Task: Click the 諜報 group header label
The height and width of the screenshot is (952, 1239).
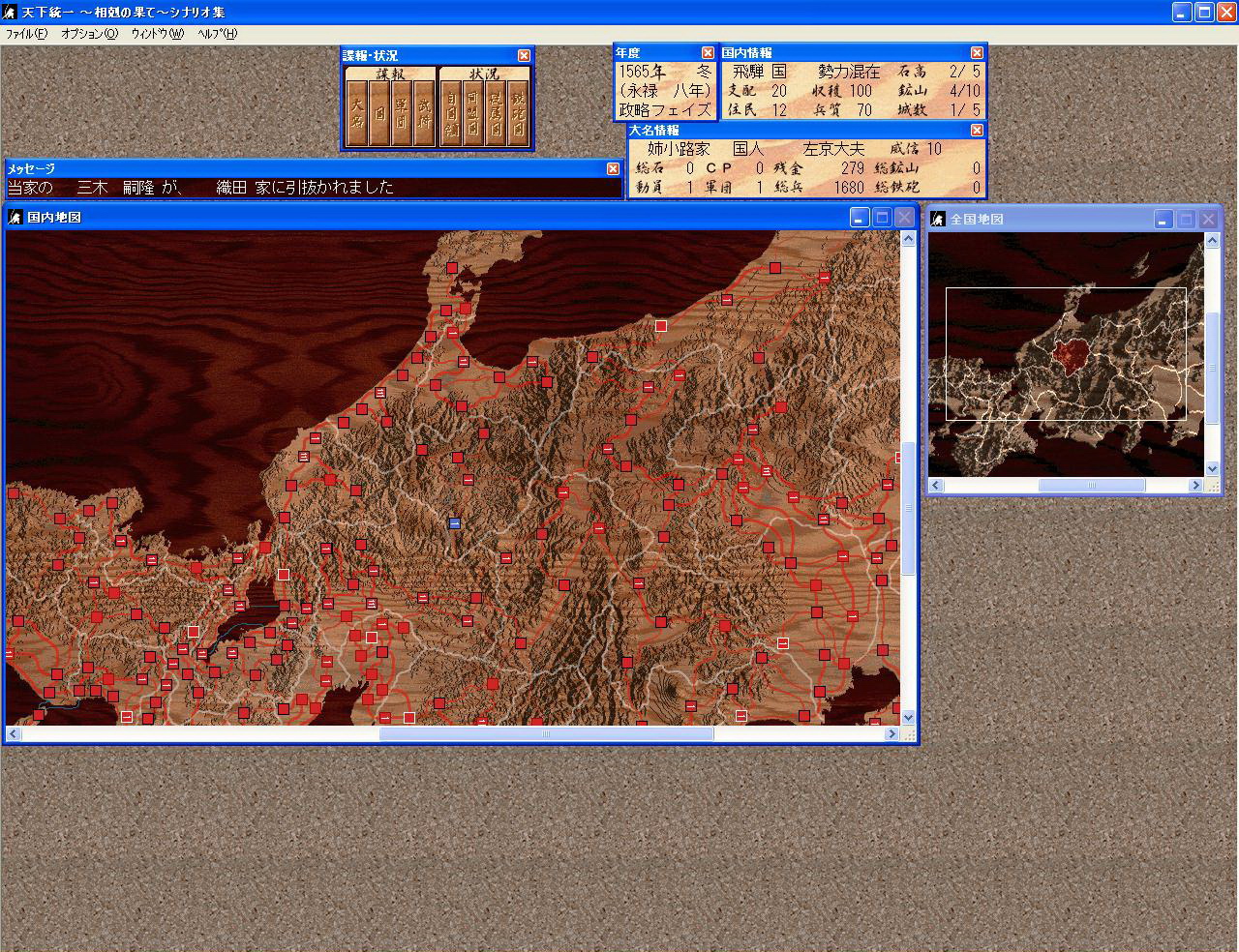Action: pyautogui.click(x=390, y=74)
